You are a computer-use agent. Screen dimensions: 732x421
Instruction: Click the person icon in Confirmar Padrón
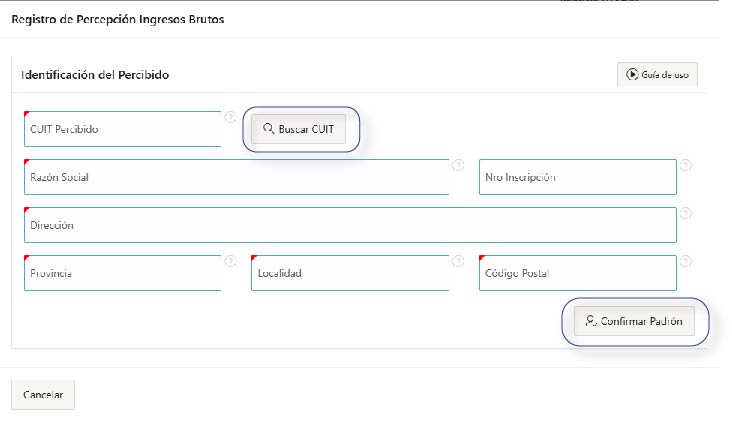pos(591,321)
